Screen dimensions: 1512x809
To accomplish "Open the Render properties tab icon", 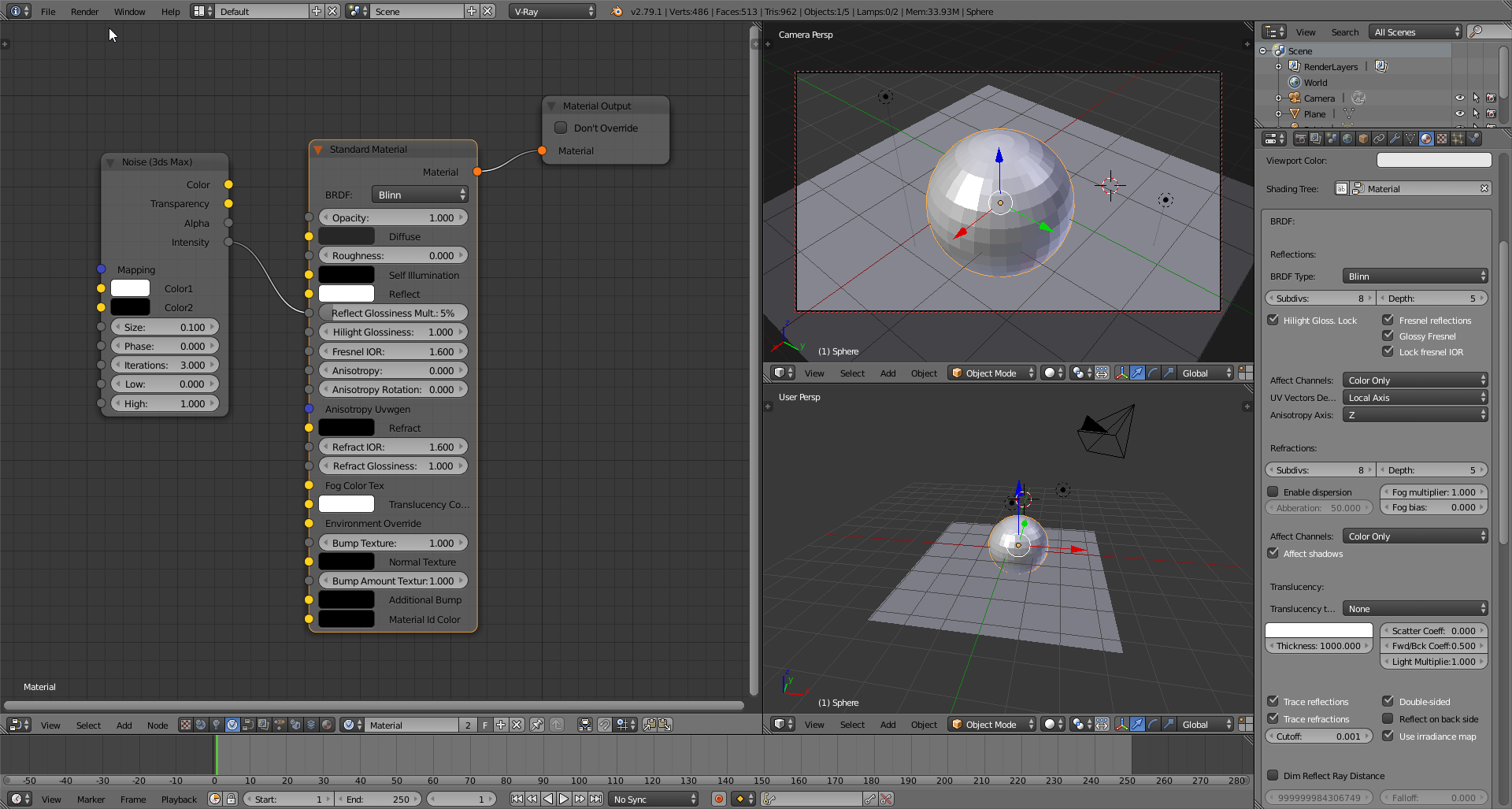I will pos(1300,139).
